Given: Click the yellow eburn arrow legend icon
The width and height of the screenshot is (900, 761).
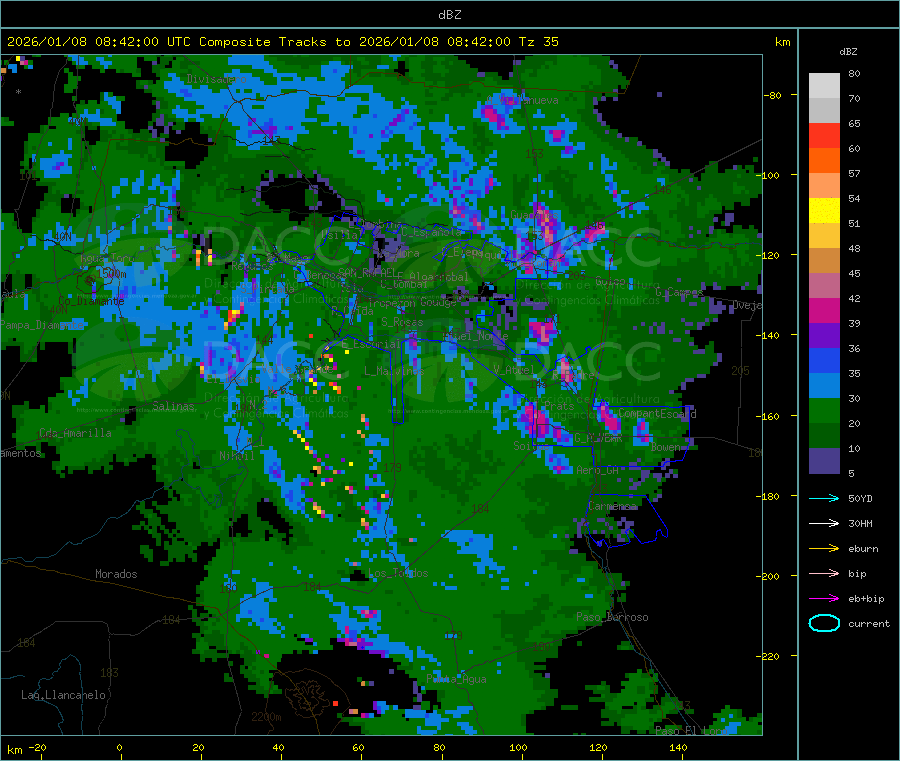Looking at the screenshot, I should coord(824,549).
